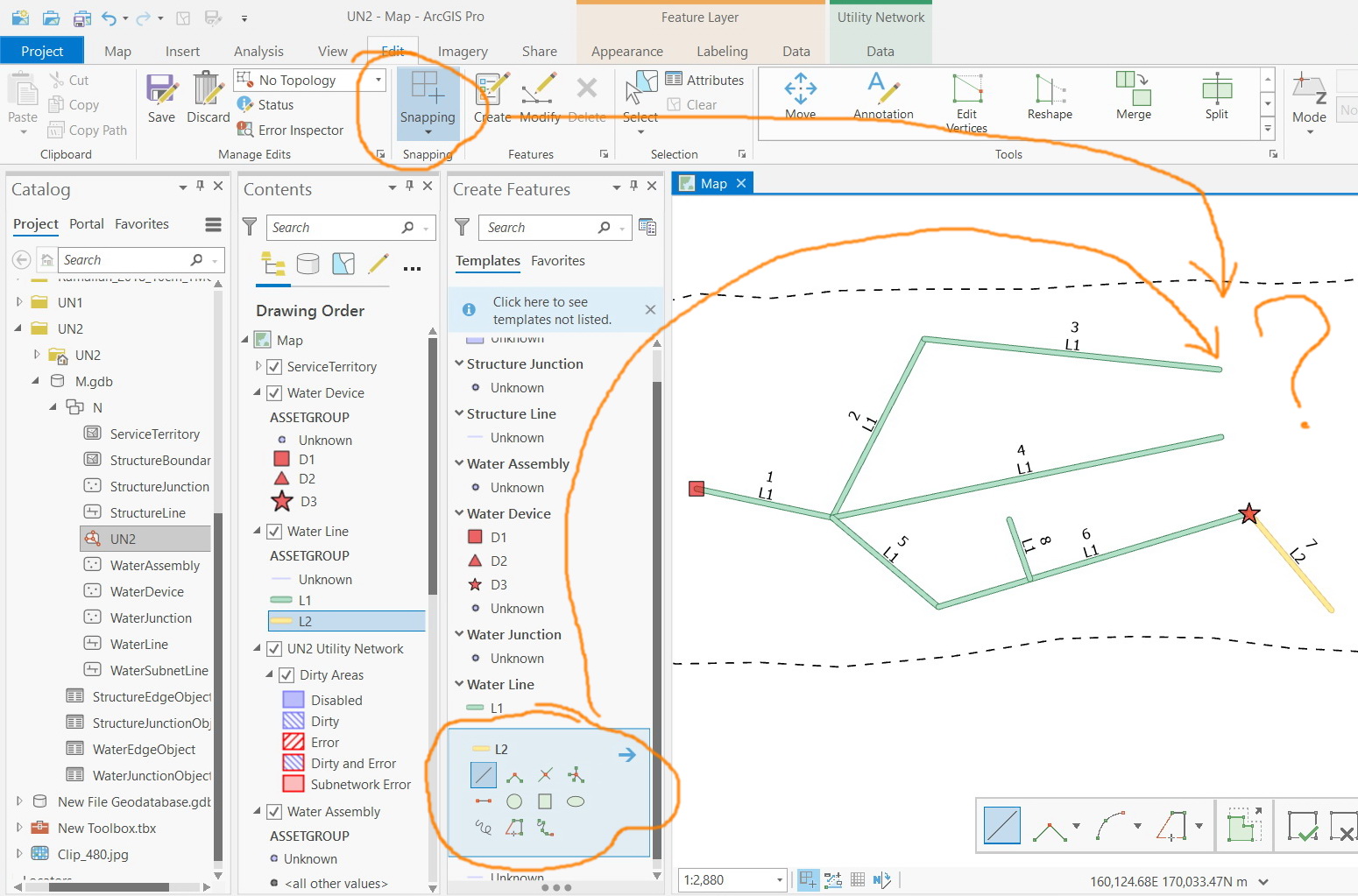Image resolution: width=1358 pixels, height=896 pixels.
Task: Click 'Click here to see templates not listed'
Action: click(552, 310)
